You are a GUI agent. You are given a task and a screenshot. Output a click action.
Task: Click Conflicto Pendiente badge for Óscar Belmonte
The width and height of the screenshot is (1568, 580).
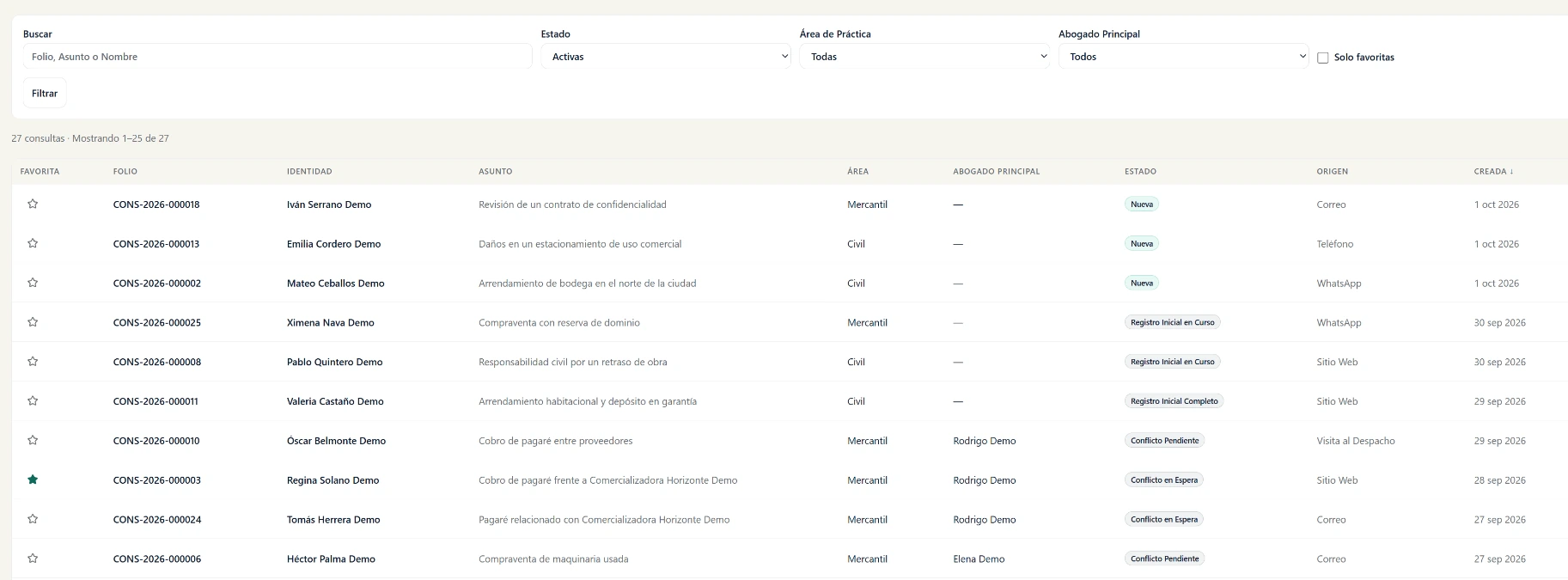[x=1165, y=441]
